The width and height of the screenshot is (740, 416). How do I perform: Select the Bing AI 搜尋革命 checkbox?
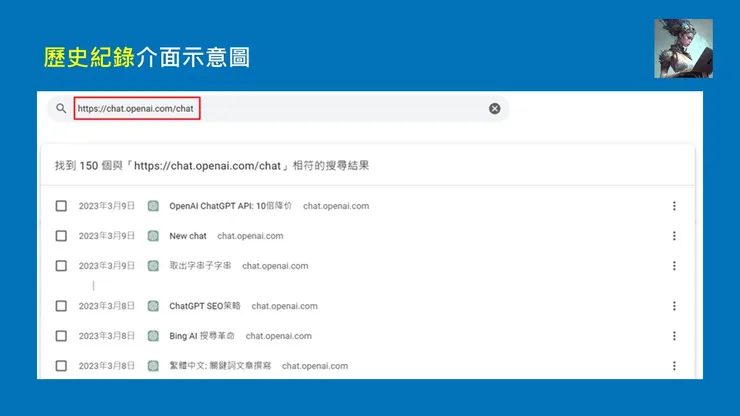[x=61, y=336]
